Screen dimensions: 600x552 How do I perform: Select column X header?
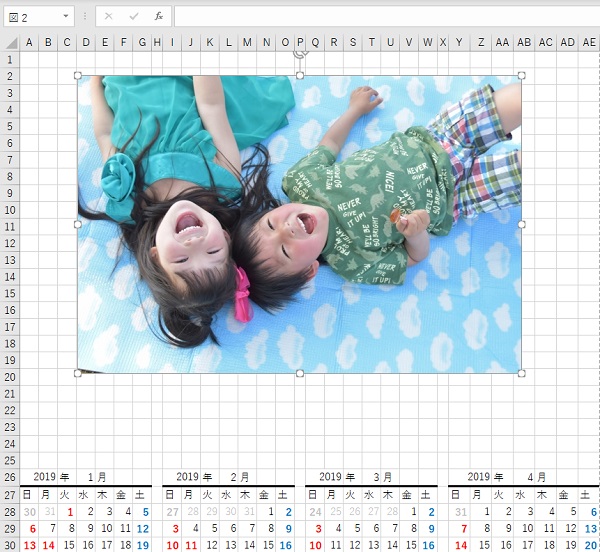(443, 42)
